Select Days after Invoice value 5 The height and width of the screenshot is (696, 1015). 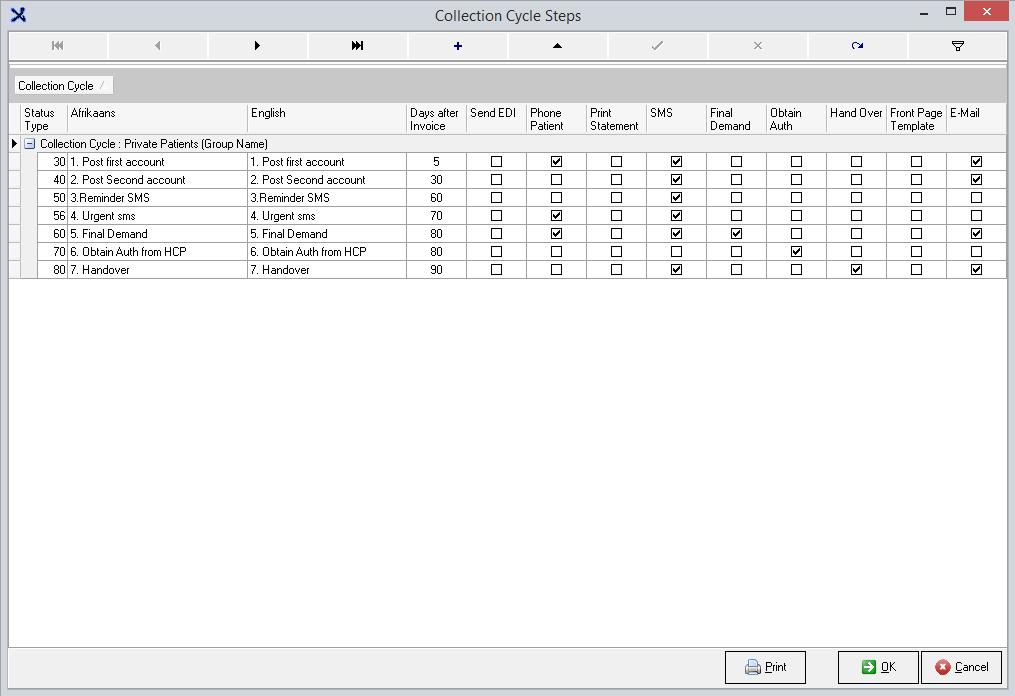[x=436, y=162]
